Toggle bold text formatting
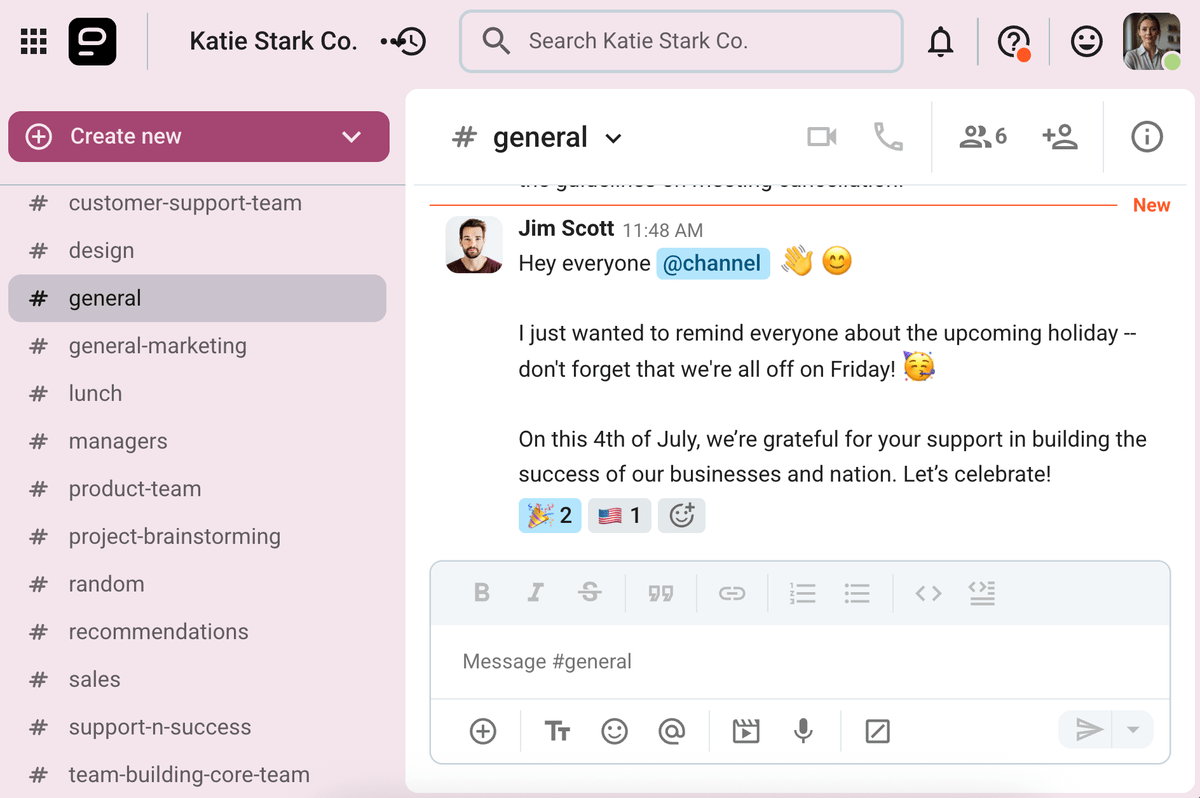This screenshot has width=1200, height=798. tap(481, 593)
